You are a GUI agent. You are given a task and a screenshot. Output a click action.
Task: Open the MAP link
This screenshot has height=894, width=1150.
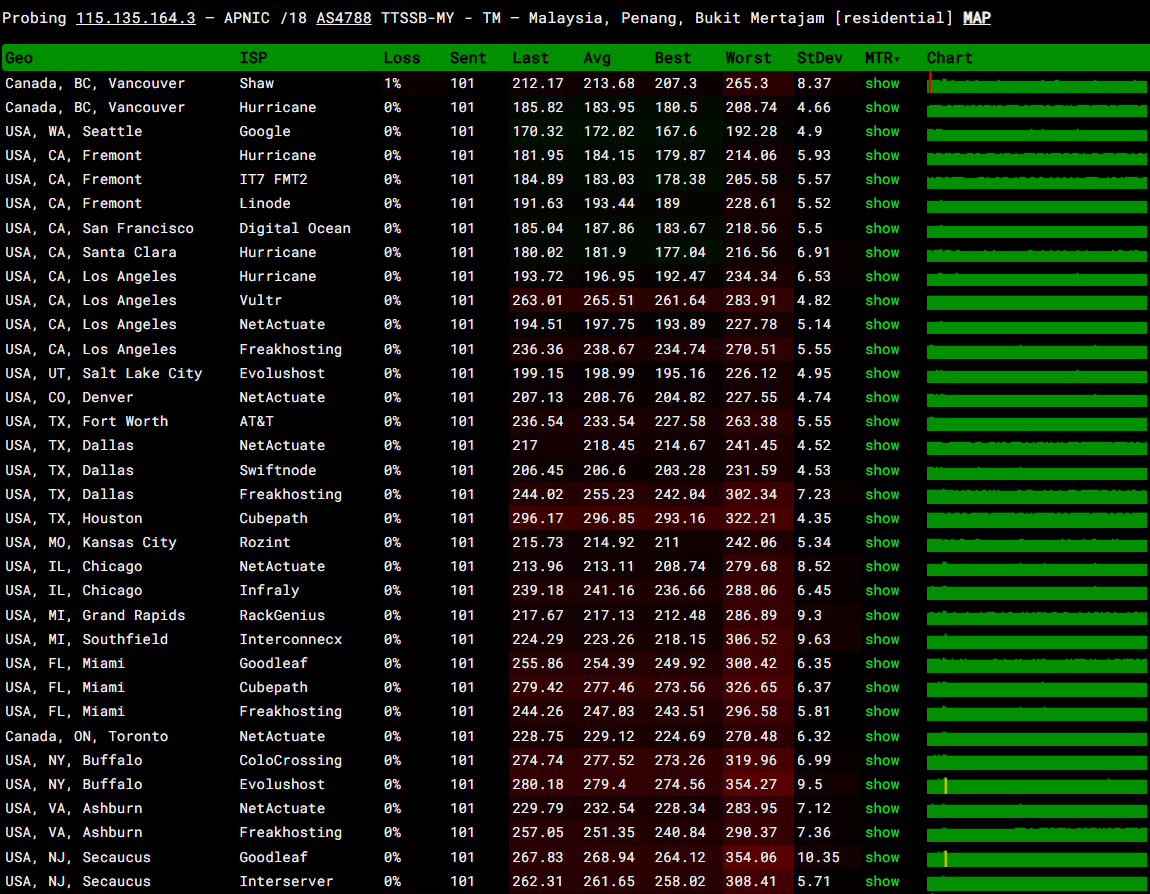(976, 18)
